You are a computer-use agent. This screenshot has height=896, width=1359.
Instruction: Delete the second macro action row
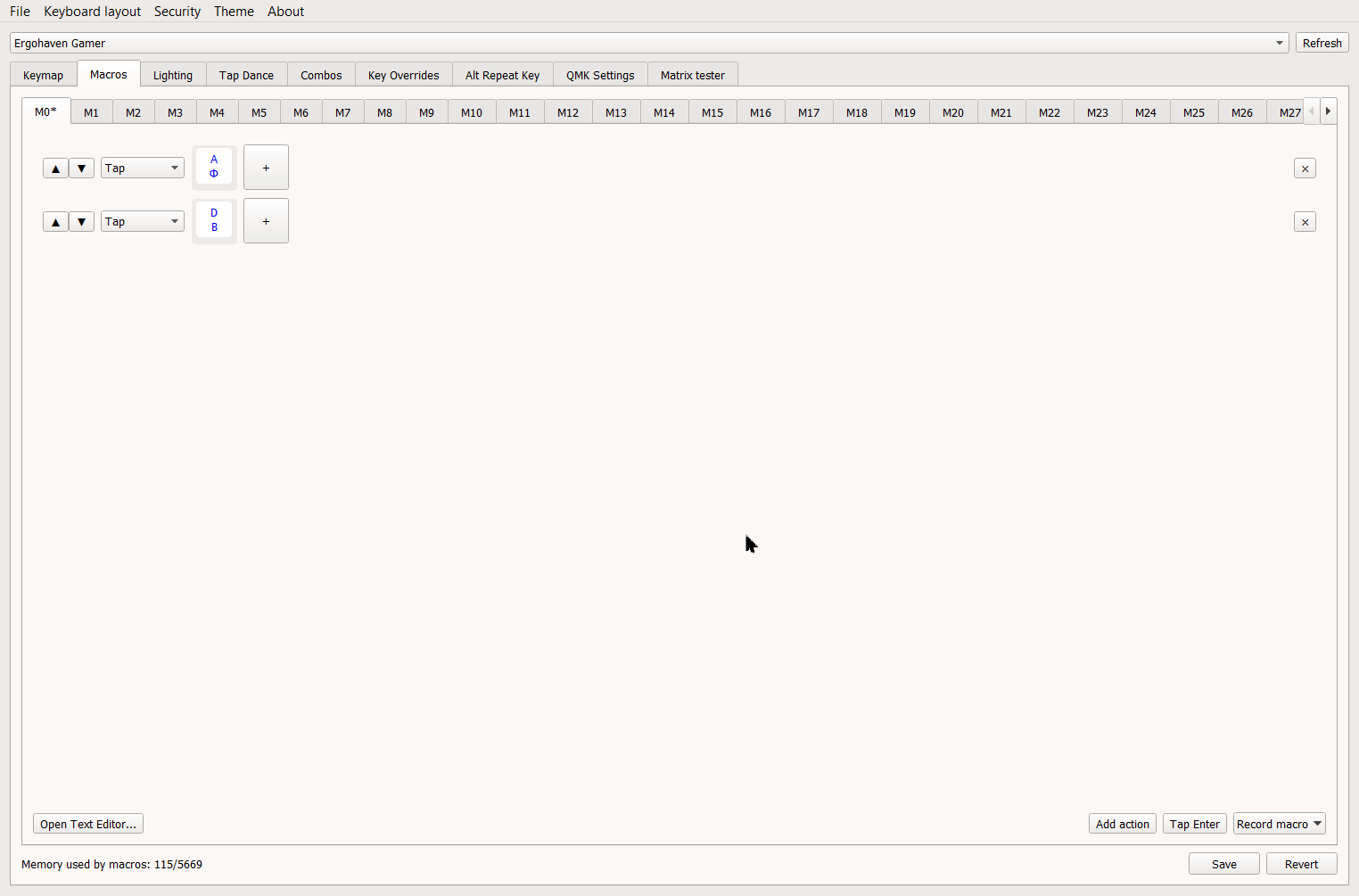[1305, 222]
